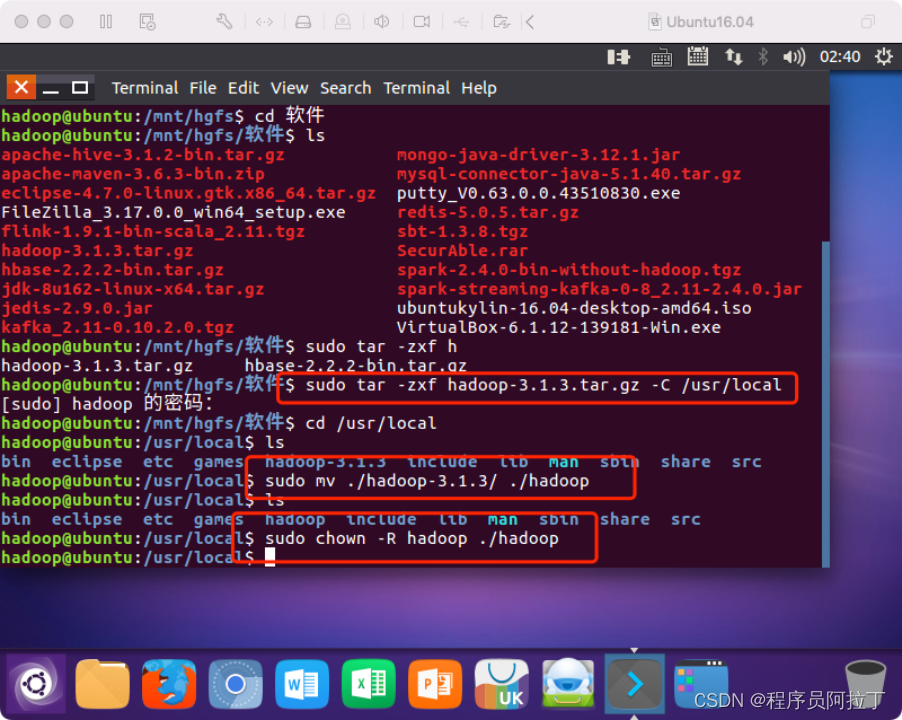Open the Search menu in the terminal

[345, 88]
